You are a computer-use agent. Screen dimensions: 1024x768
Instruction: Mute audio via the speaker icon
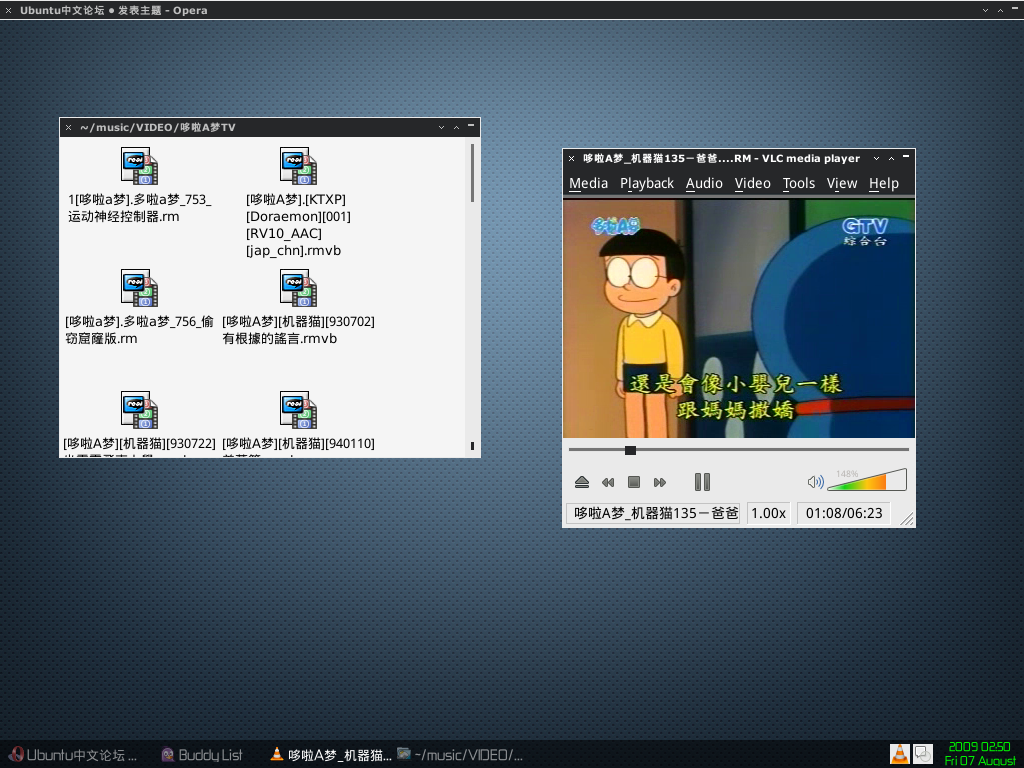(815, 482)
